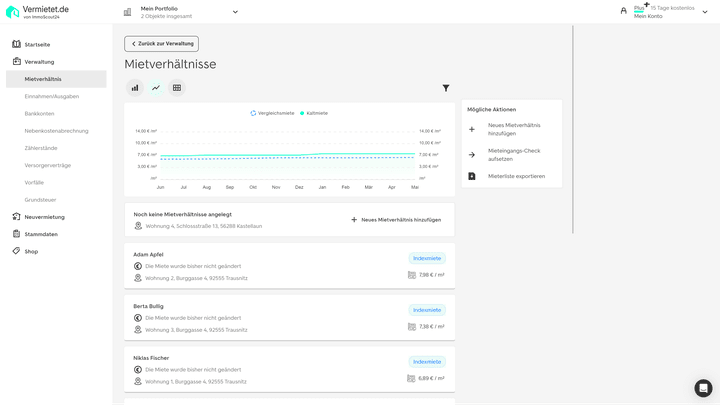Expand the Mein Portfolio dropdown
The image size is (720, 405).
[235, 12]
